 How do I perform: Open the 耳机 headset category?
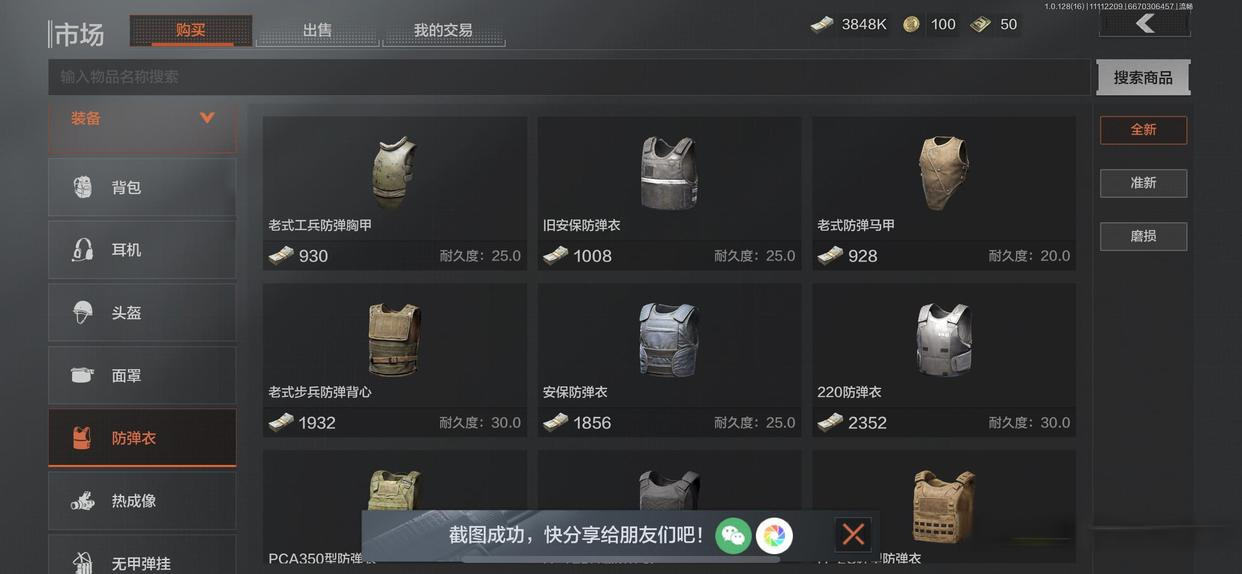[x=142, y=250]
